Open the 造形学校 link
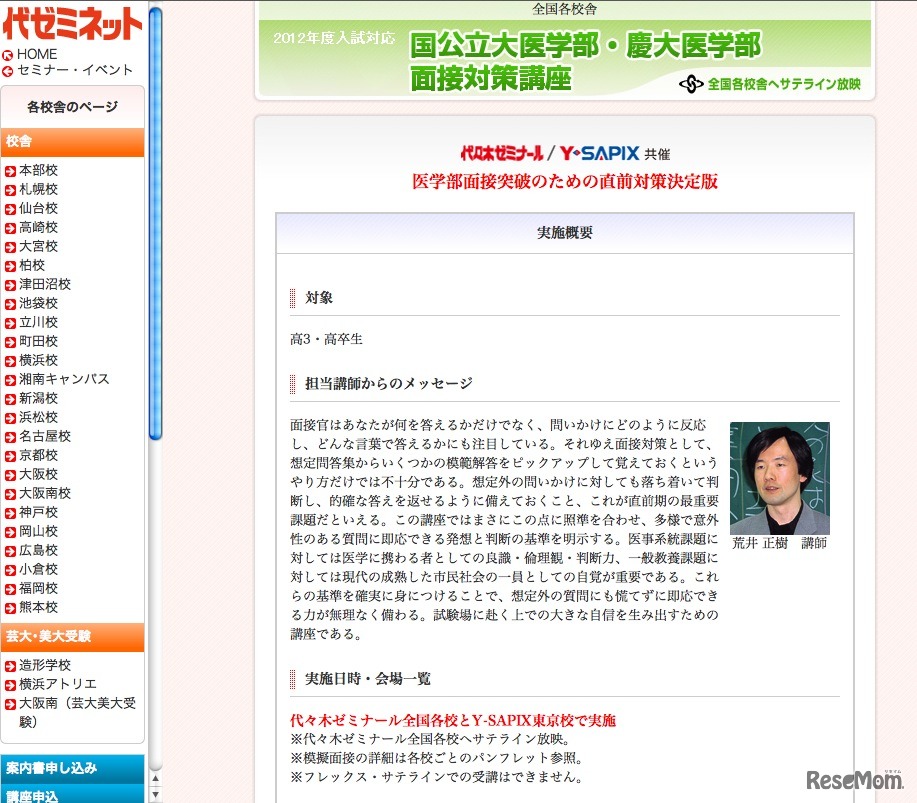 pyautogui.click(x=45, y=665)
